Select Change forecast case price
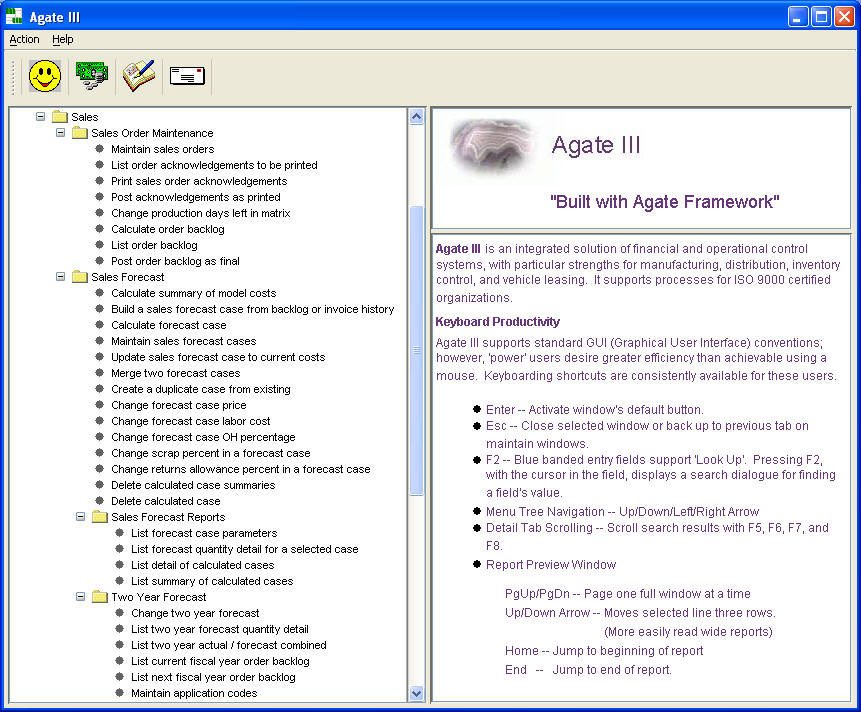 178,405
